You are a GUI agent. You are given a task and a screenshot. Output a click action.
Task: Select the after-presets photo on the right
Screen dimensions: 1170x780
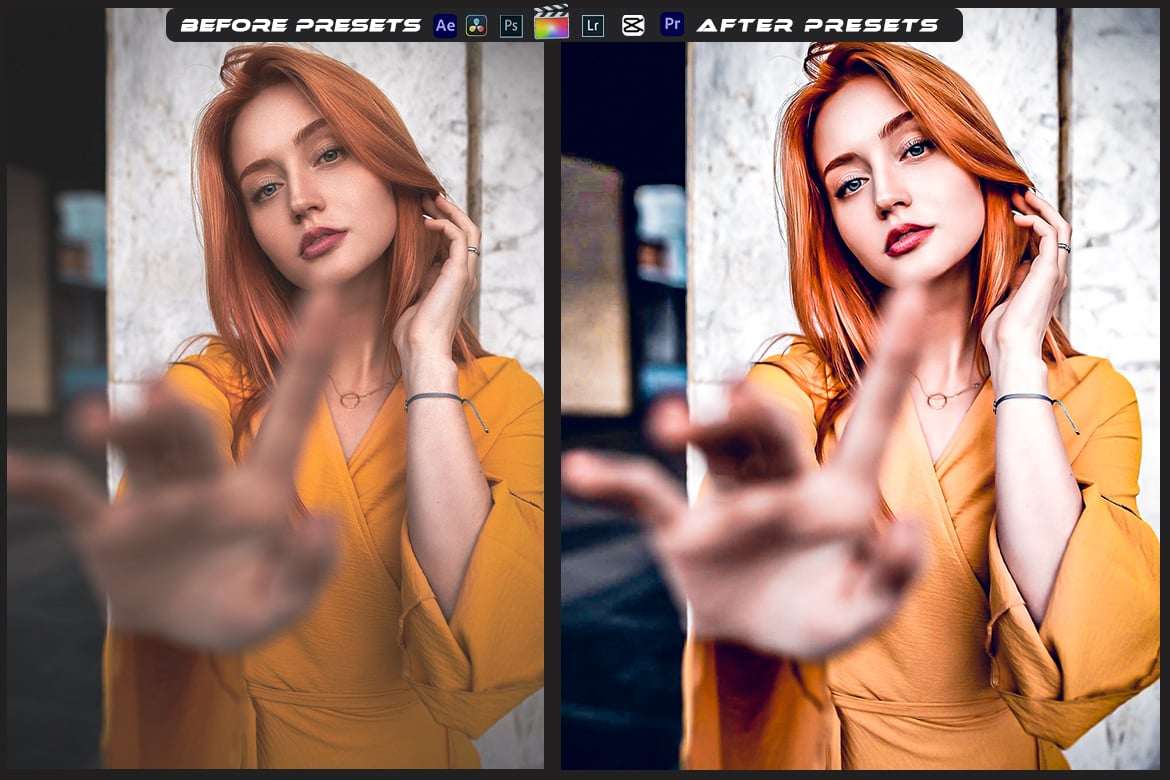coord(860,388)
